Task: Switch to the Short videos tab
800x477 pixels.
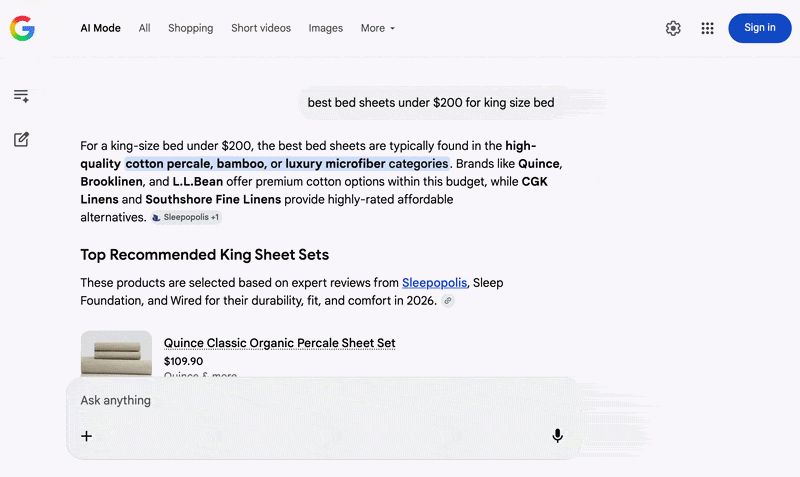Action: (x=261, y=28)
